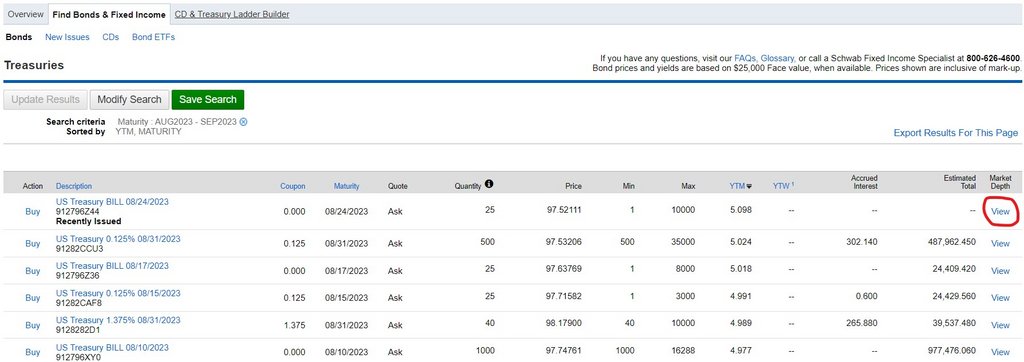Image resolution: width=1024 pixels, height=362 pixels.
Task: Click the estimated total 487,962.450
Action: tap(951, 242)
